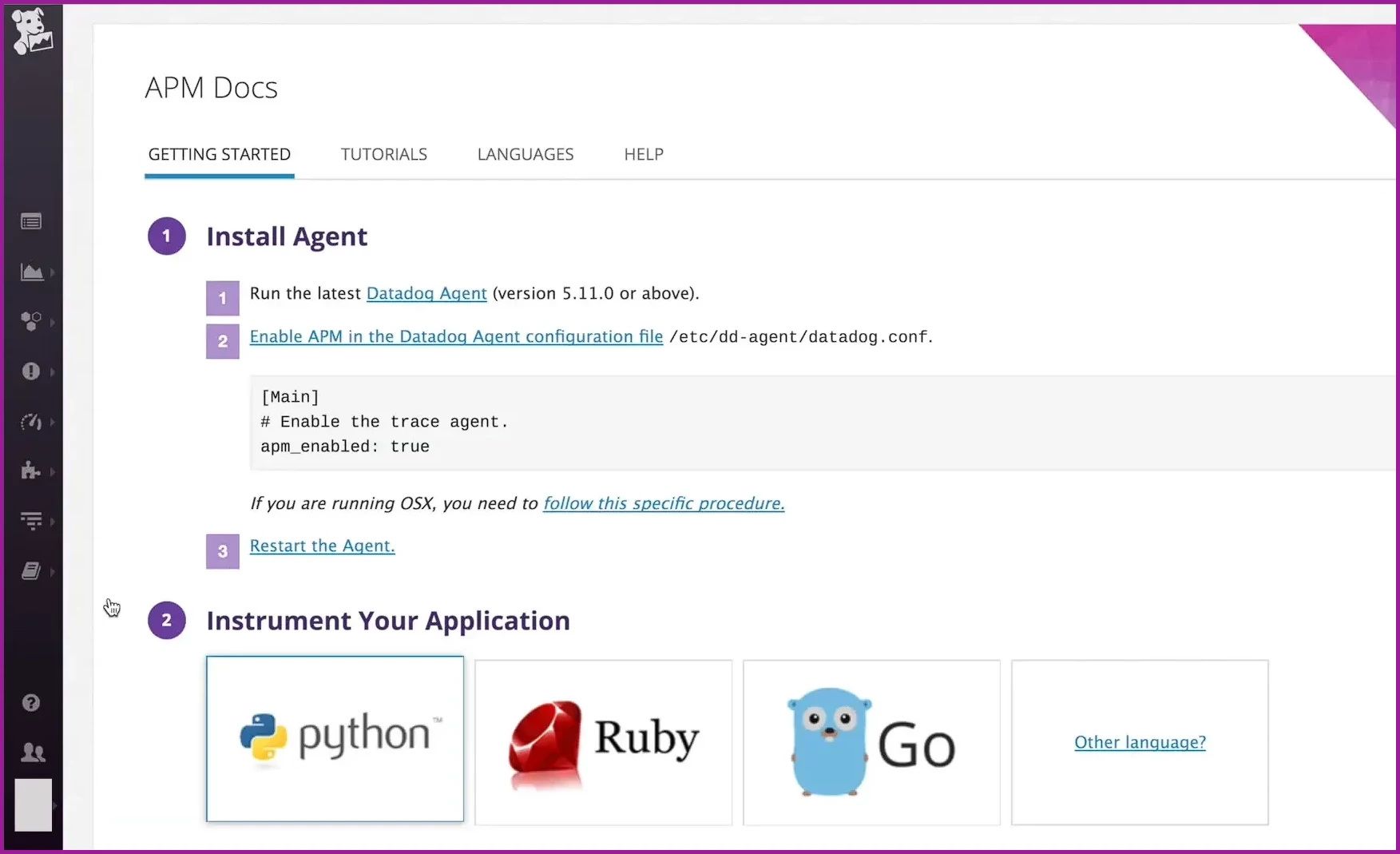Screen dimensions: 1400x854
Task: Switch to the Languages tab
Action: tap(525, 154)
